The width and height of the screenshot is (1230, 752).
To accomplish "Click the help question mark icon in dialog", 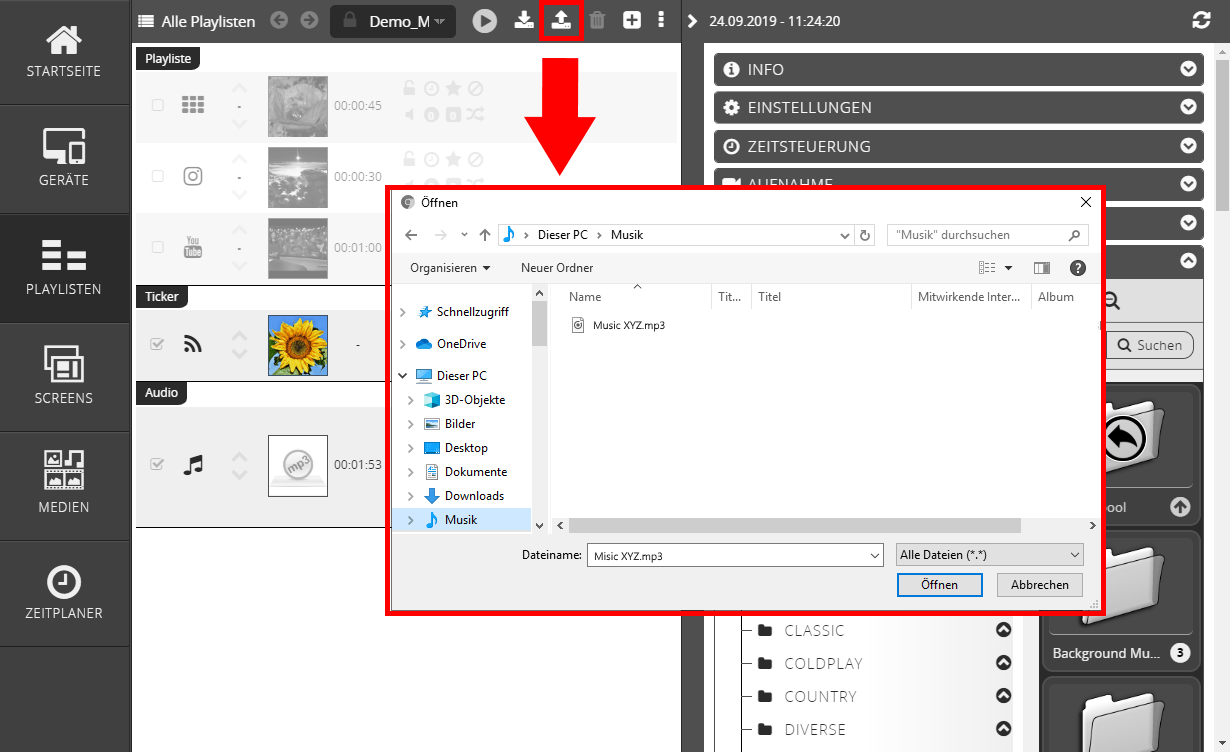I will (x=1077, y=268).
